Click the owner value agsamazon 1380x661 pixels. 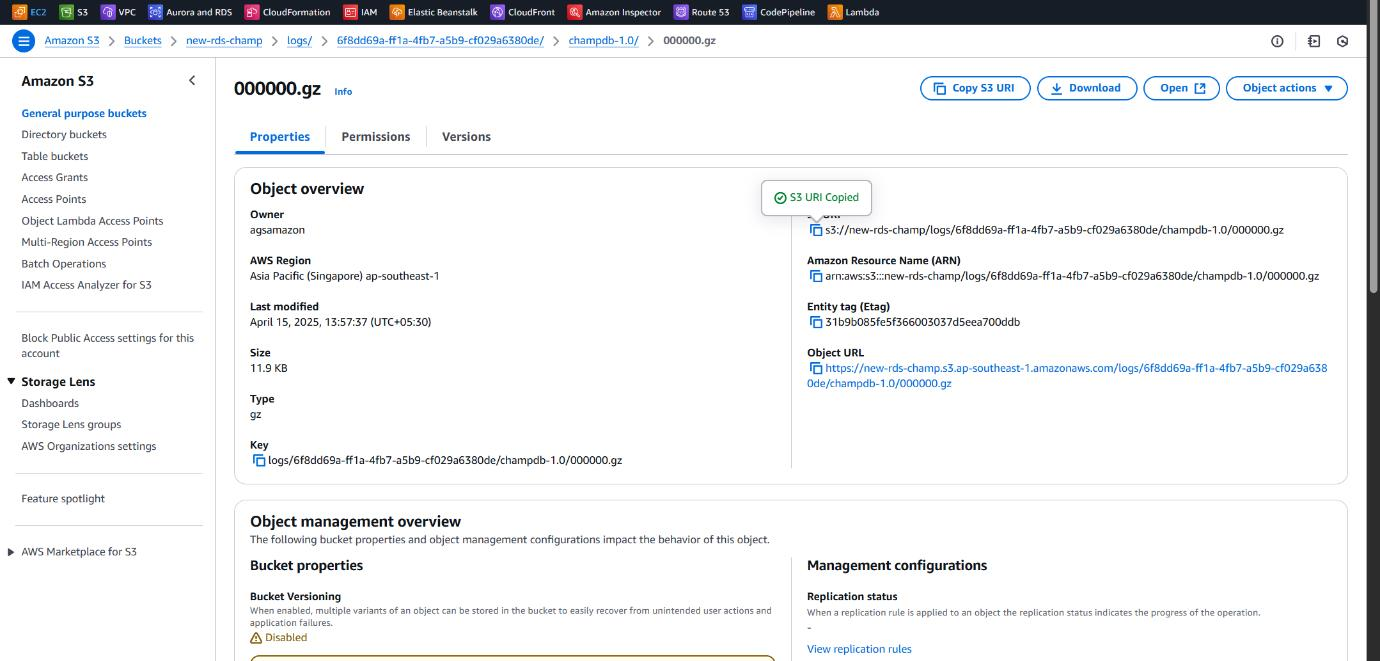pos(277,230)
